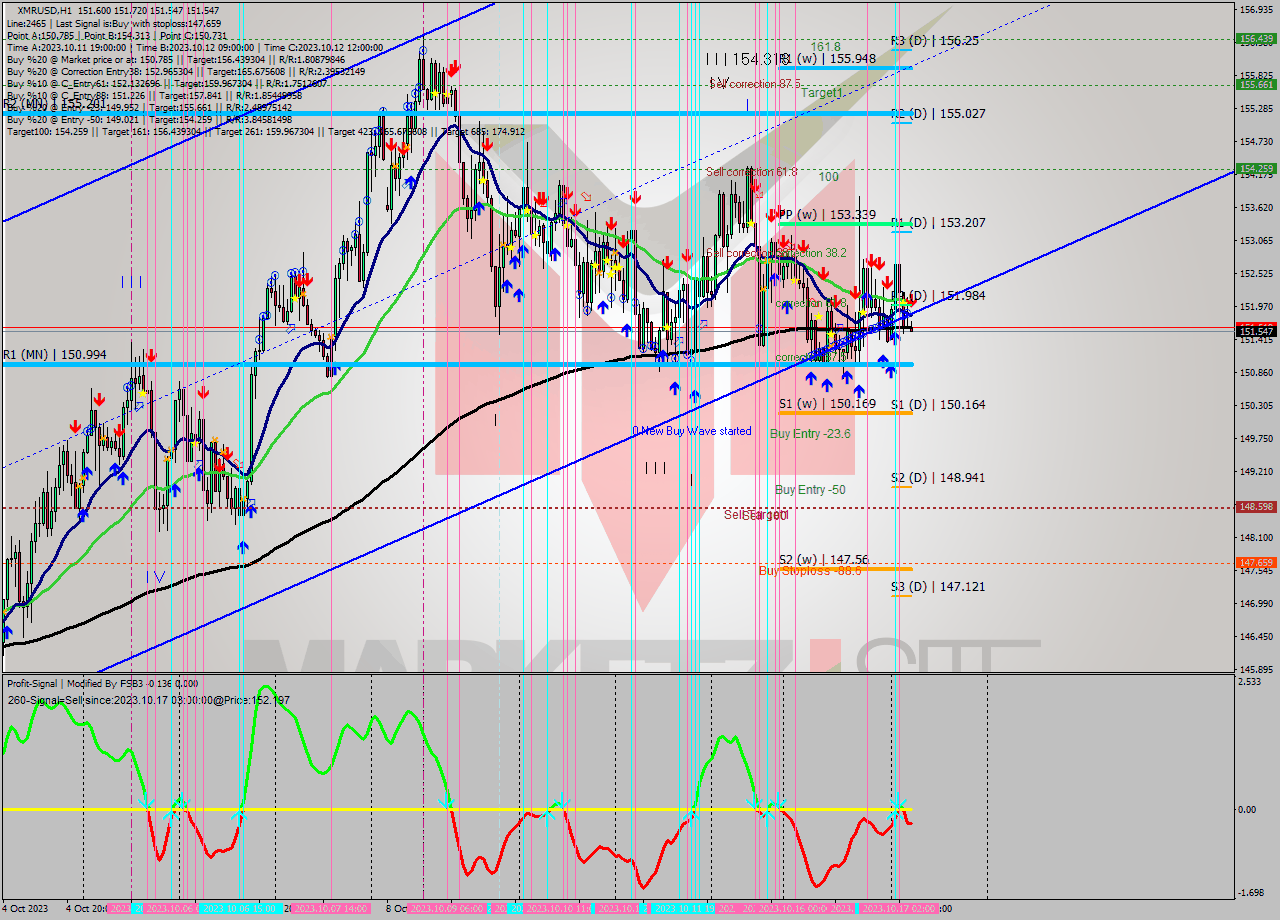Click the black current price tag 151.547
The image size is (1280, 920).
1255,331
